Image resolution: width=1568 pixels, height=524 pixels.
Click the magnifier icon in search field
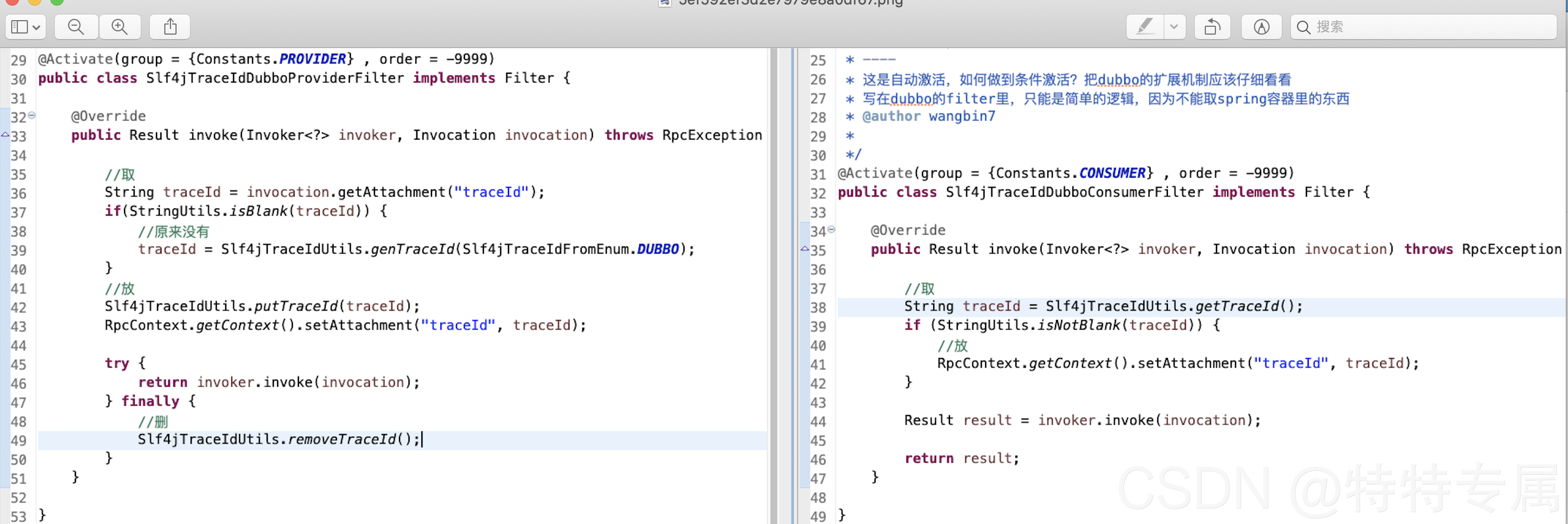(x=1303, y=27)
